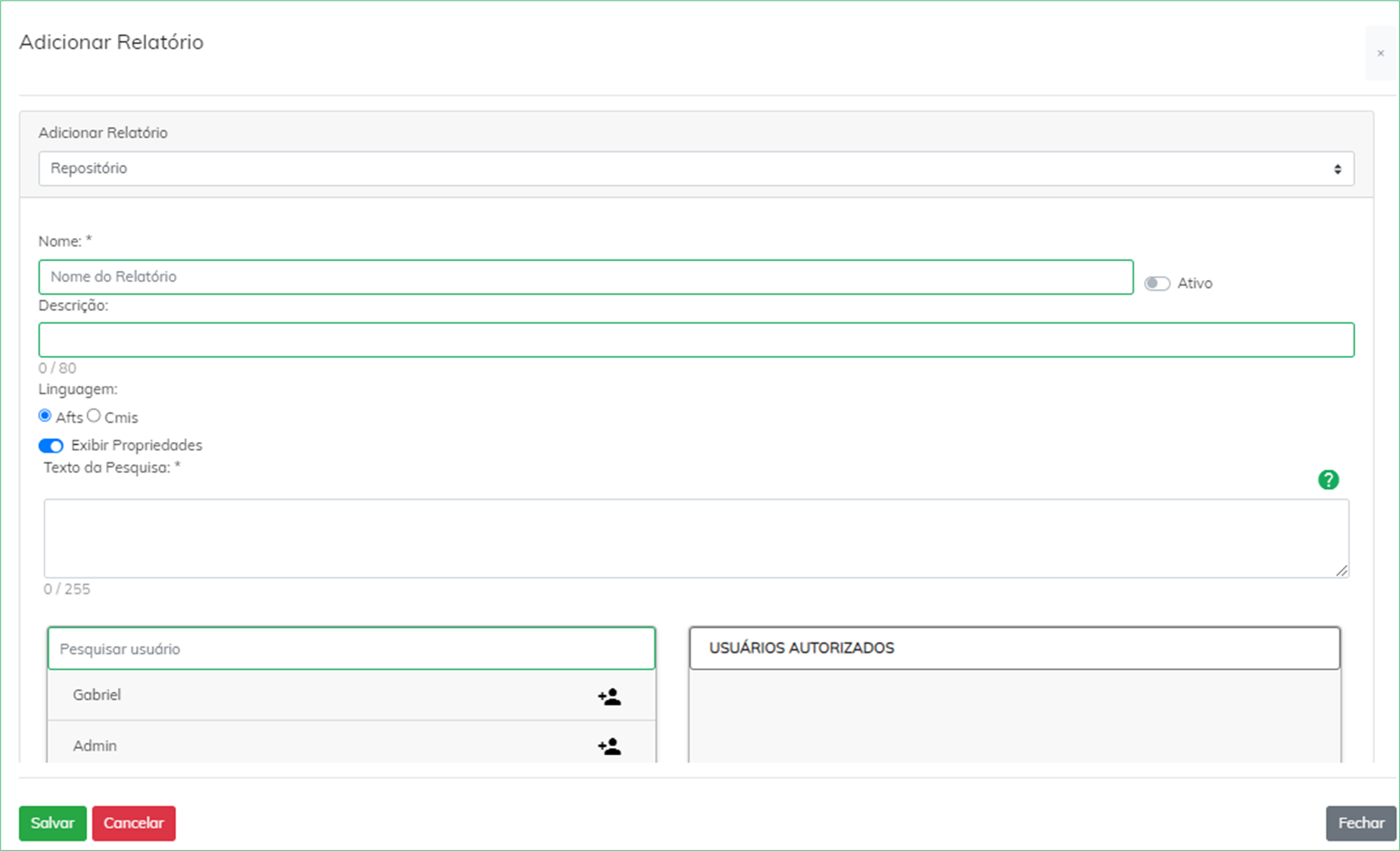Select the Gabriel user row
The height and width of the screenshot is (851, 1400).
click(x=351, y=695)
